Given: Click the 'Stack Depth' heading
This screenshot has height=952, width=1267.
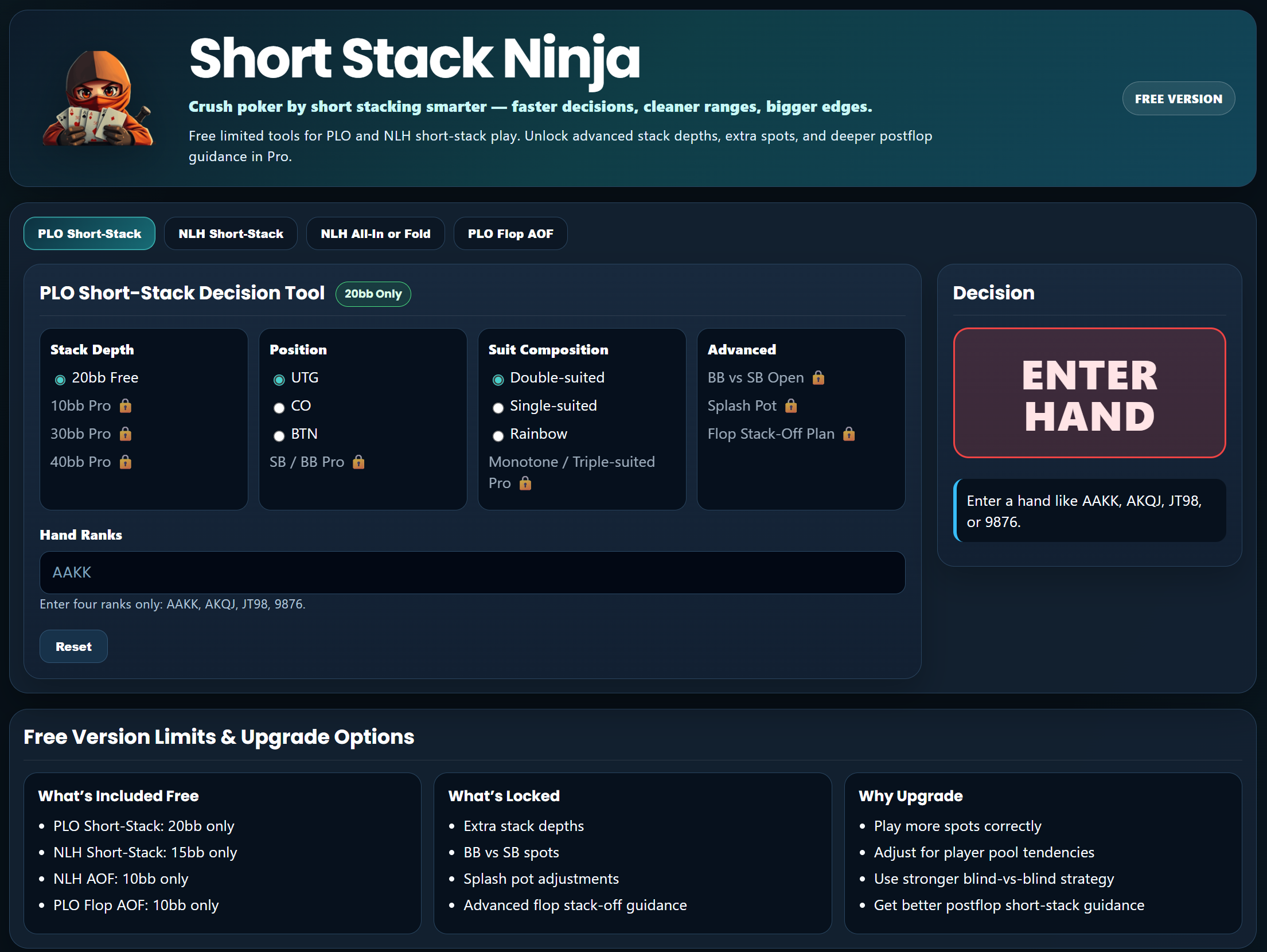Looking at the screenshot, I should [92, 350].
